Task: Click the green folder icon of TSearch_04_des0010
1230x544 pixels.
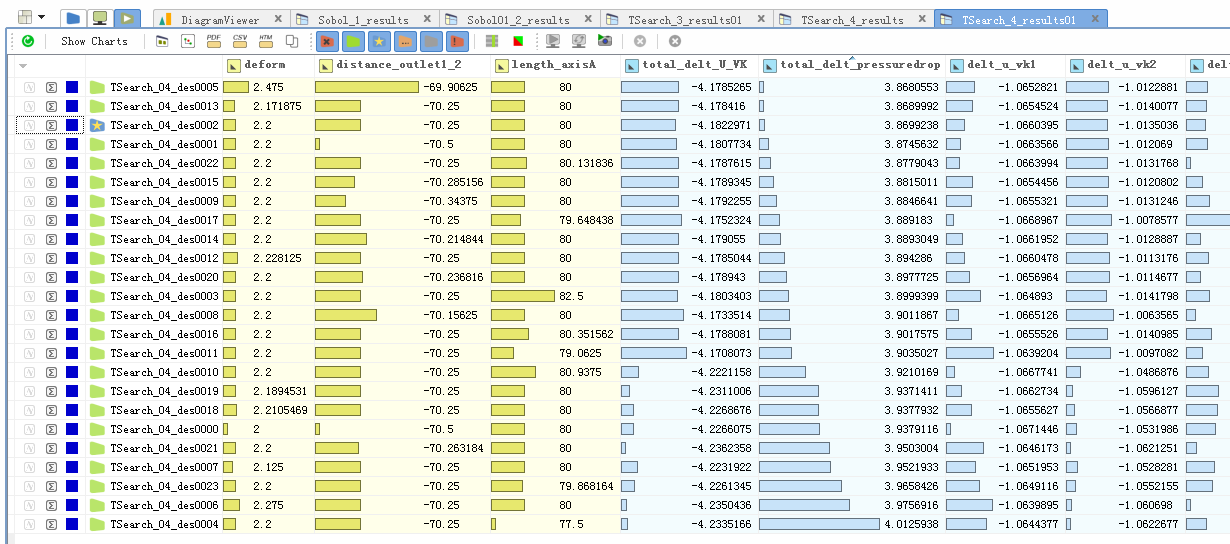Action: [x=97, y=372]
